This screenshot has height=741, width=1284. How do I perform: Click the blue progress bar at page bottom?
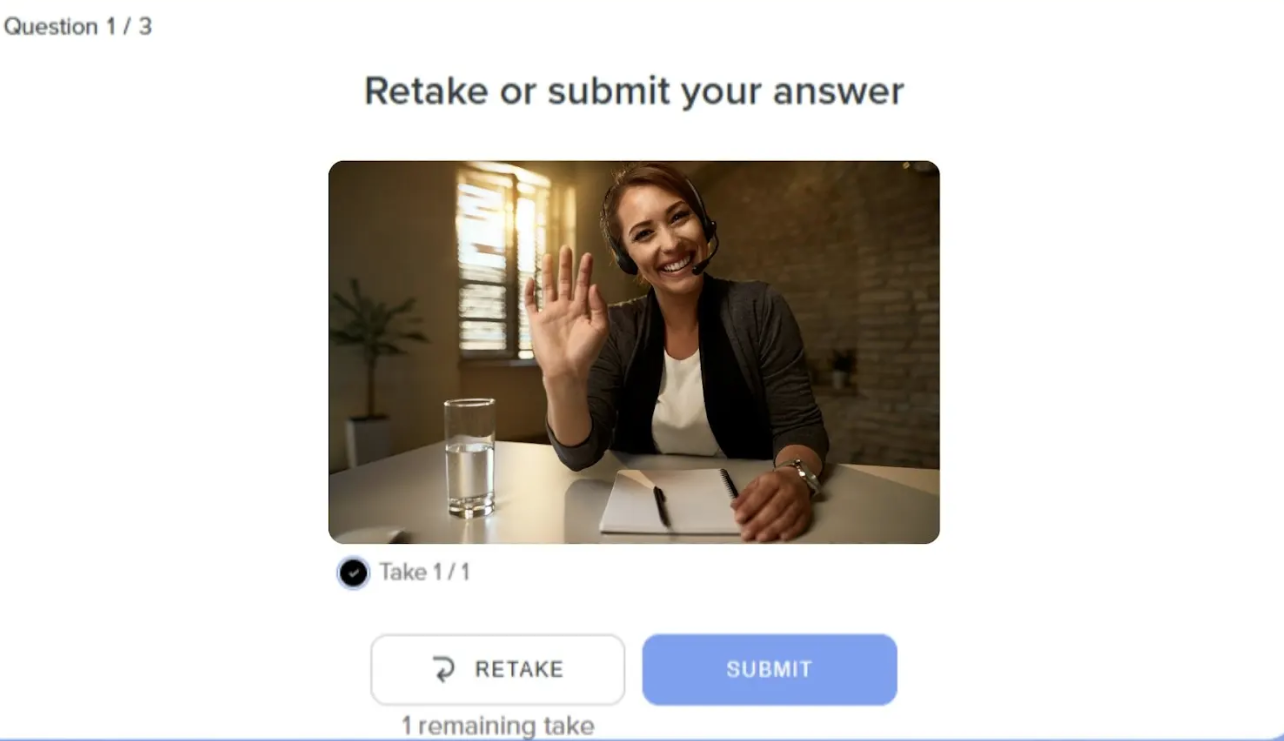642,738
